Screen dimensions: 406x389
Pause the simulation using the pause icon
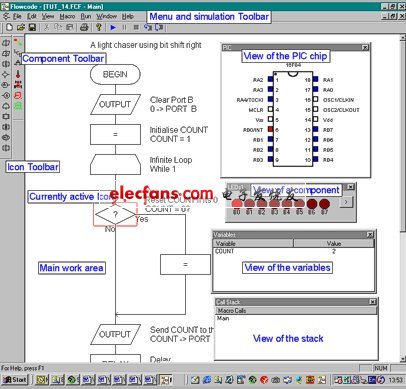tap(124, 28)
